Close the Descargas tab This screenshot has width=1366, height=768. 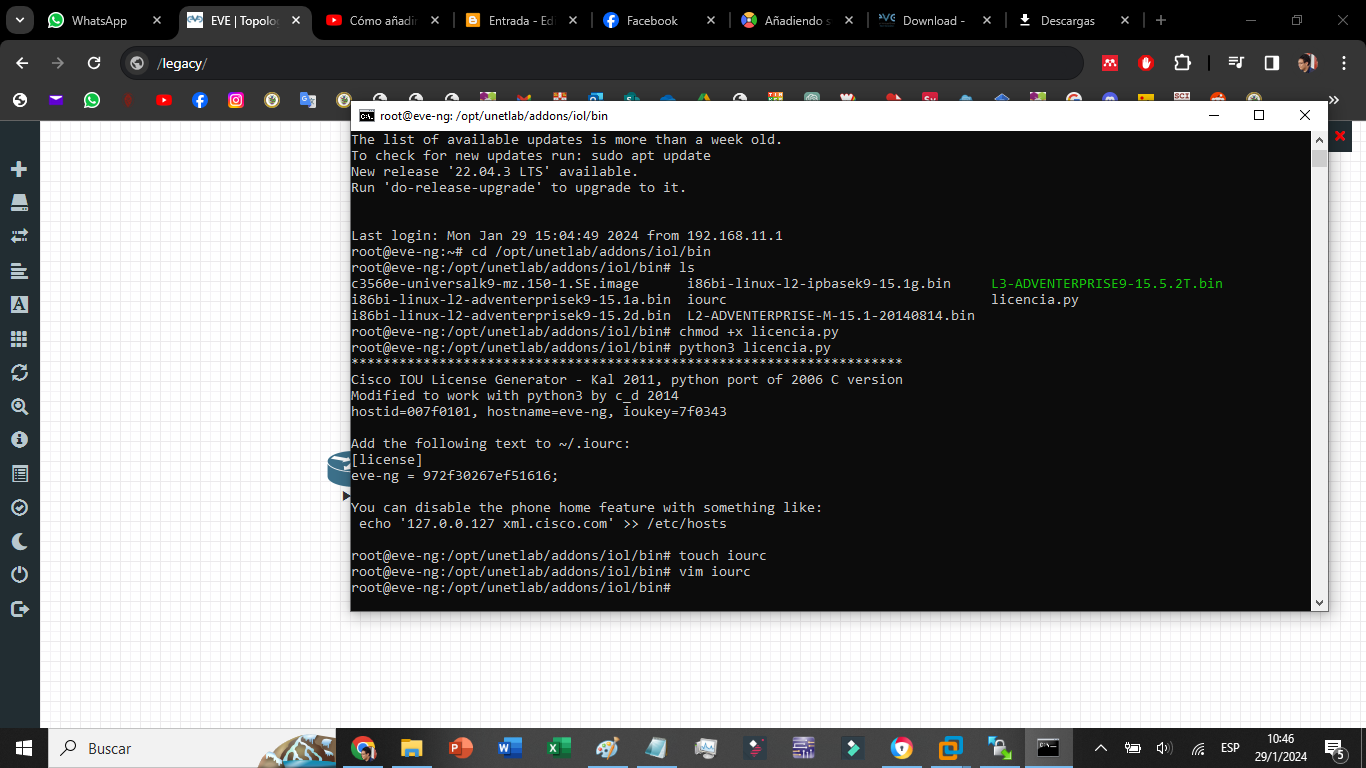click(x=1126, y=20)
